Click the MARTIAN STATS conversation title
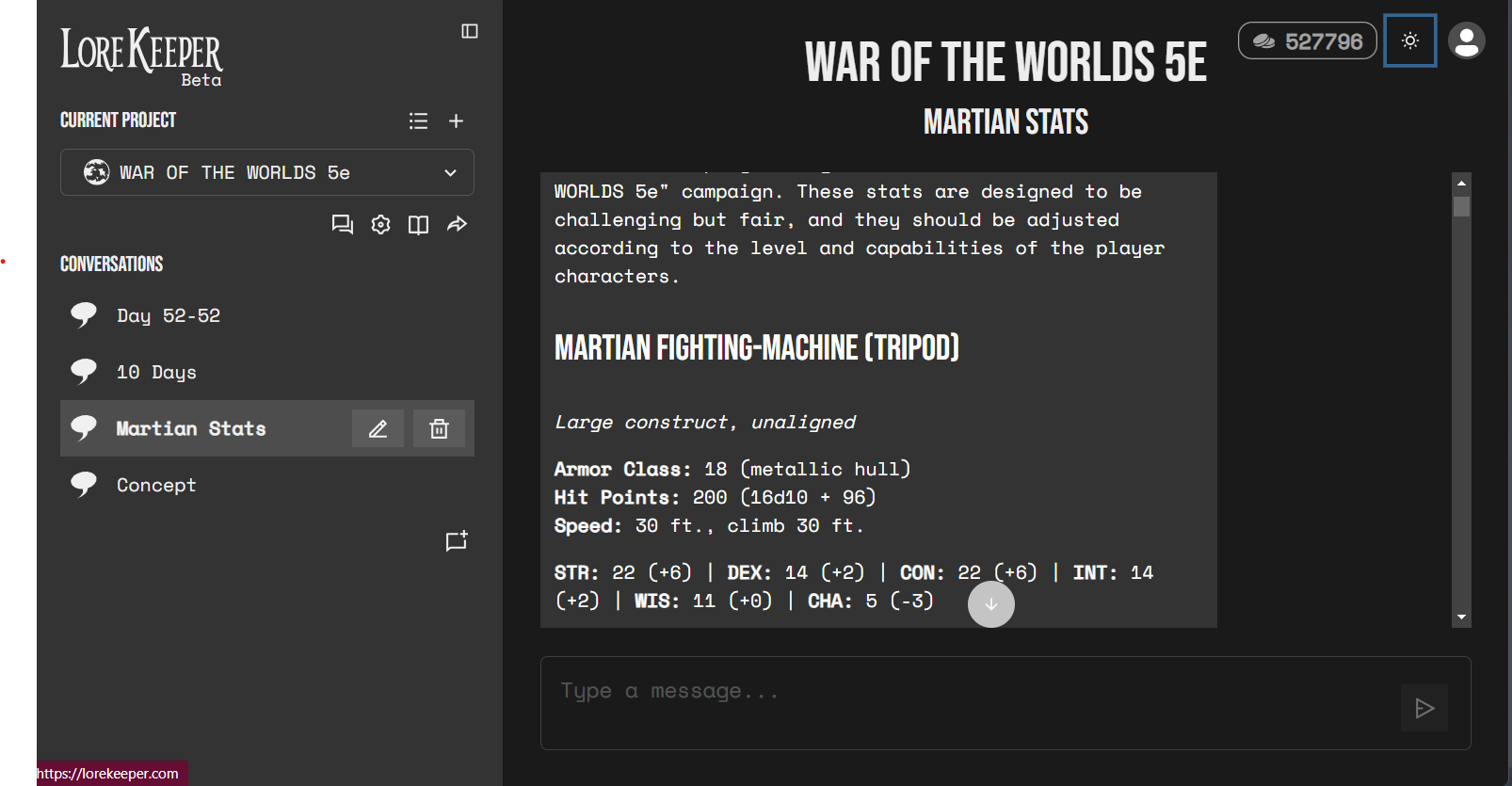This screenshot has height=786, width=1512. (1005, 122)
